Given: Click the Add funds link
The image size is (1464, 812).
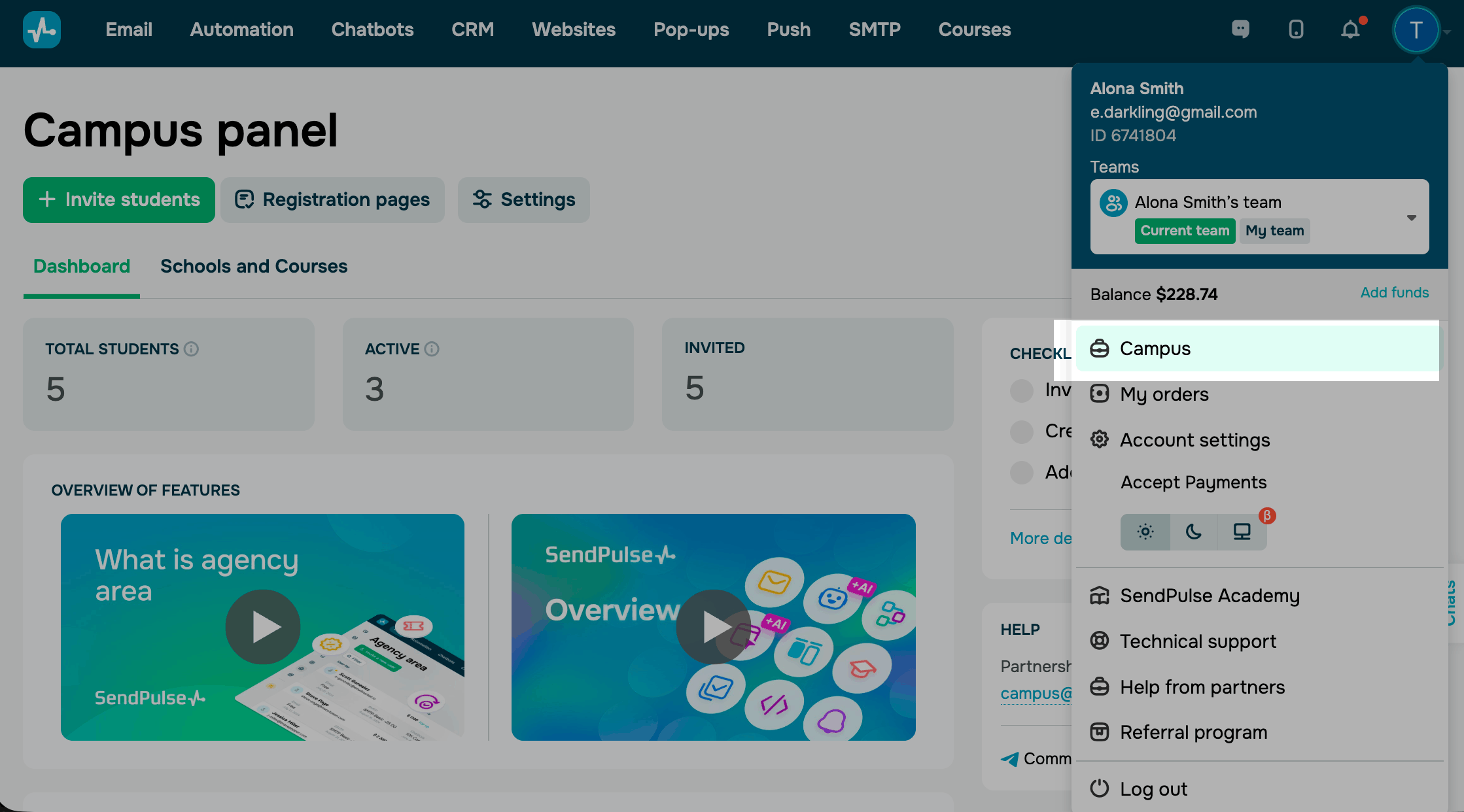Looking at the screenshot, I should coord(1395,292).
